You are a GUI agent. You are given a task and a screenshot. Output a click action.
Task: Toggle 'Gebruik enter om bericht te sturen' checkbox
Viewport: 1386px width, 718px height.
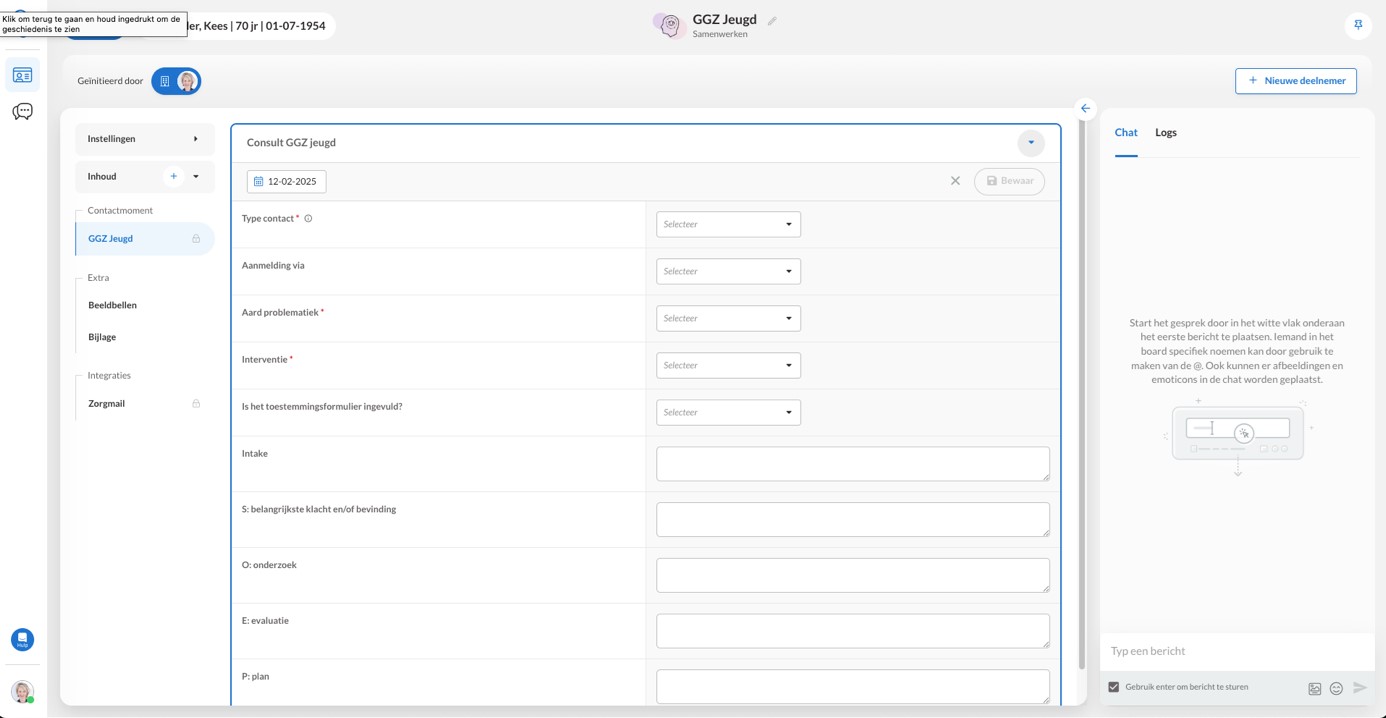(x=1114, y=687)
